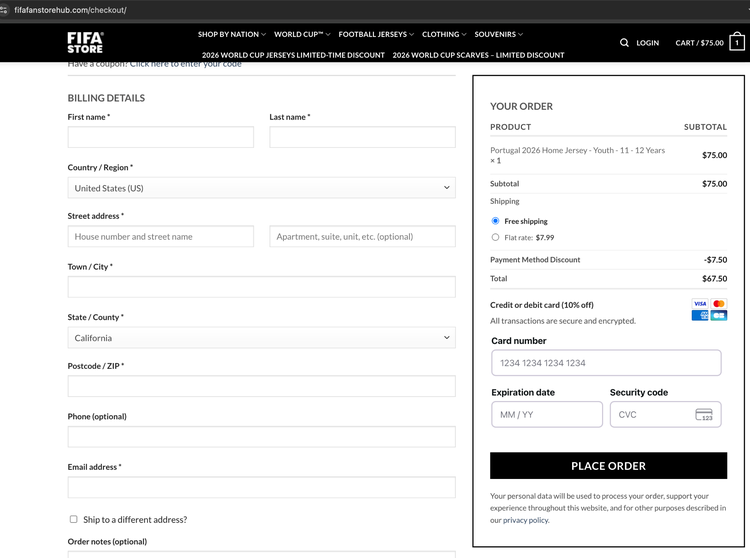Click the Card number field
Screen dimensions: 750x558
(606, 362)
